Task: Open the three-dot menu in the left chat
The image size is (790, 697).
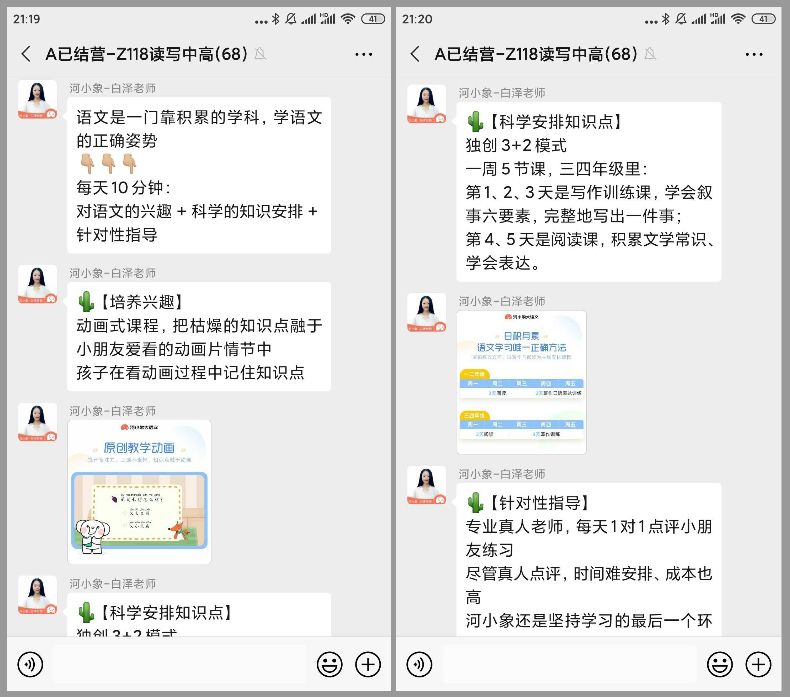Action: click(x=364, y=54)
